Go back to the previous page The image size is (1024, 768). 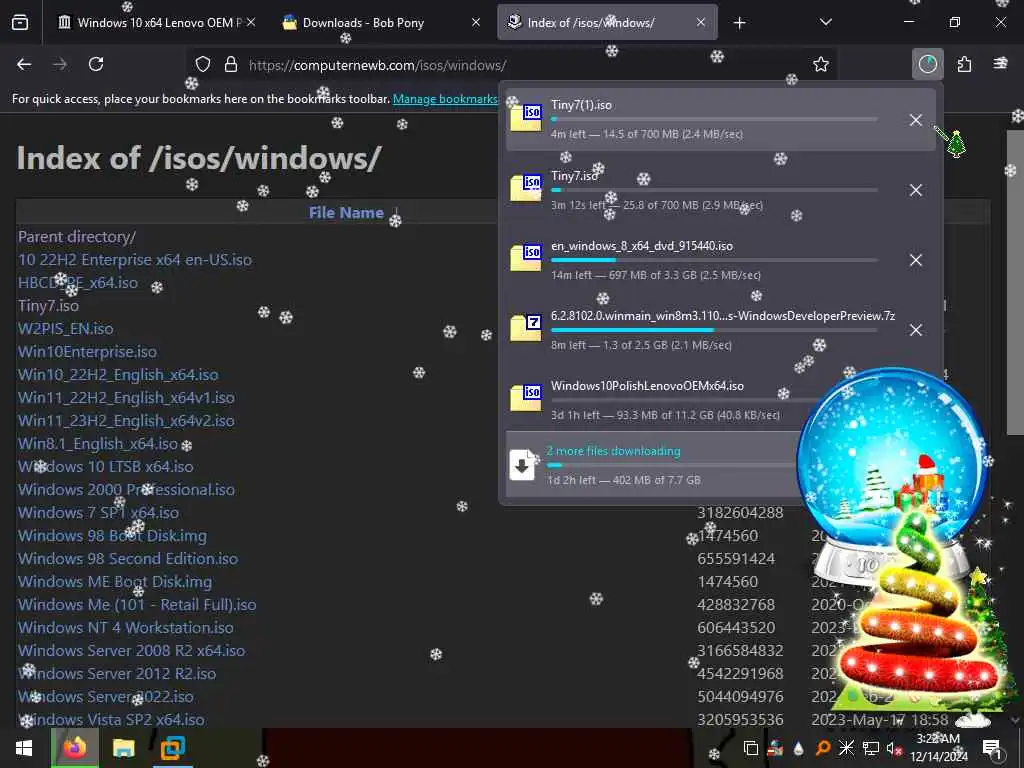24,64
